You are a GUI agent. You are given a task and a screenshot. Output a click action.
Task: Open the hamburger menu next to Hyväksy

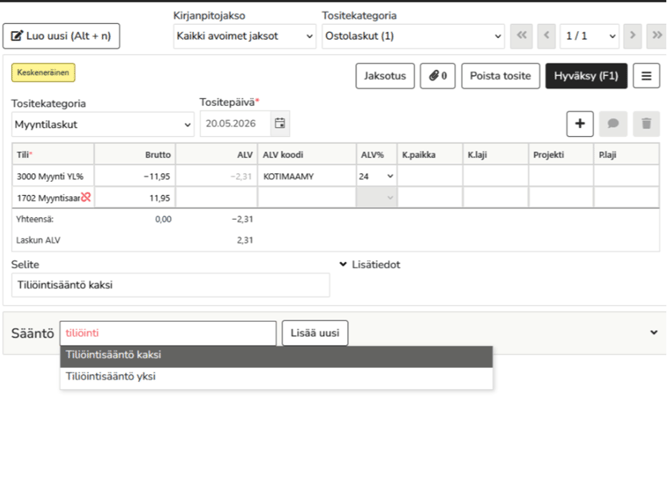[x=646, y=76]
